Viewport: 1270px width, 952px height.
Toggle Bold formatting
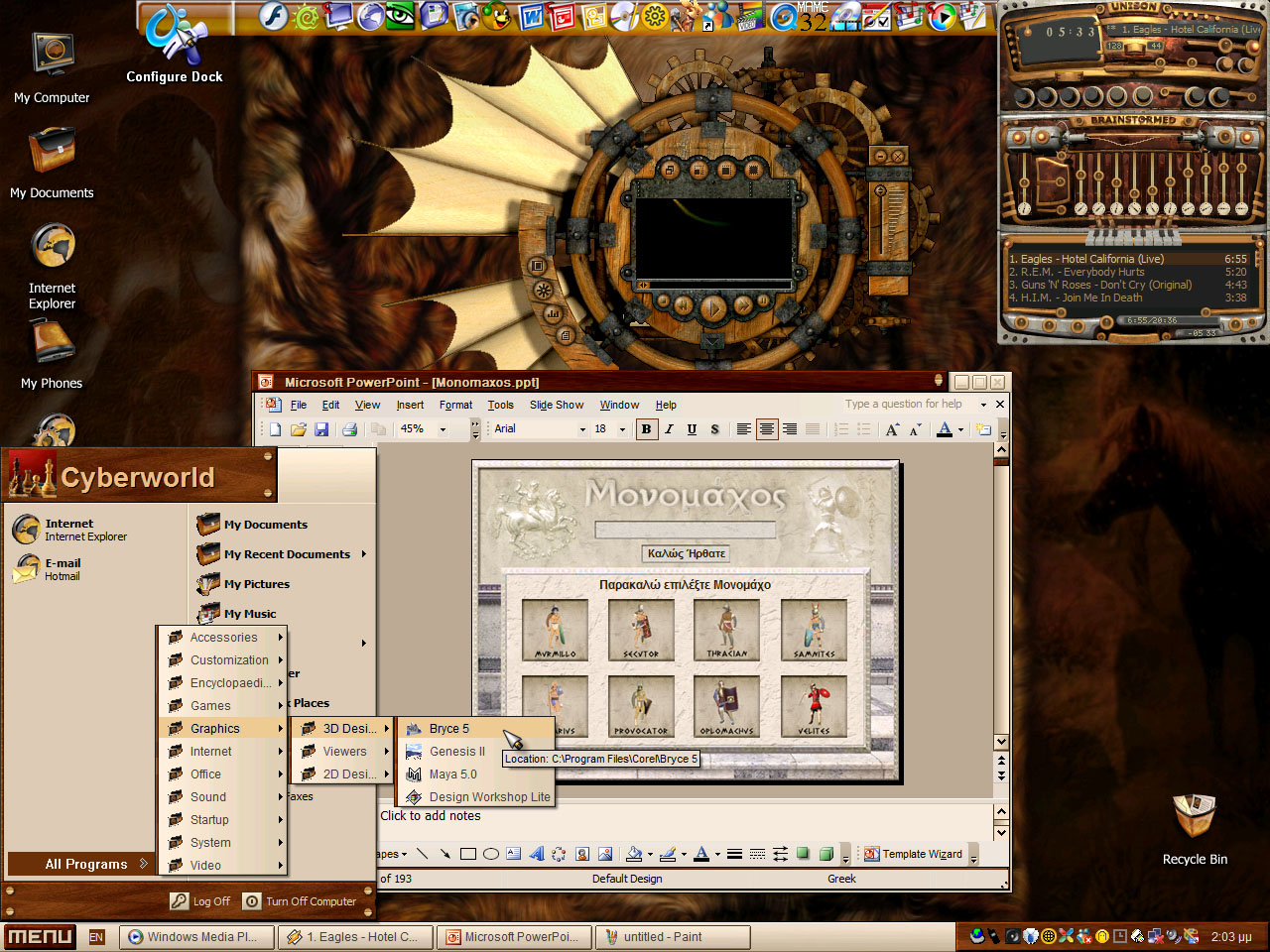647,429
